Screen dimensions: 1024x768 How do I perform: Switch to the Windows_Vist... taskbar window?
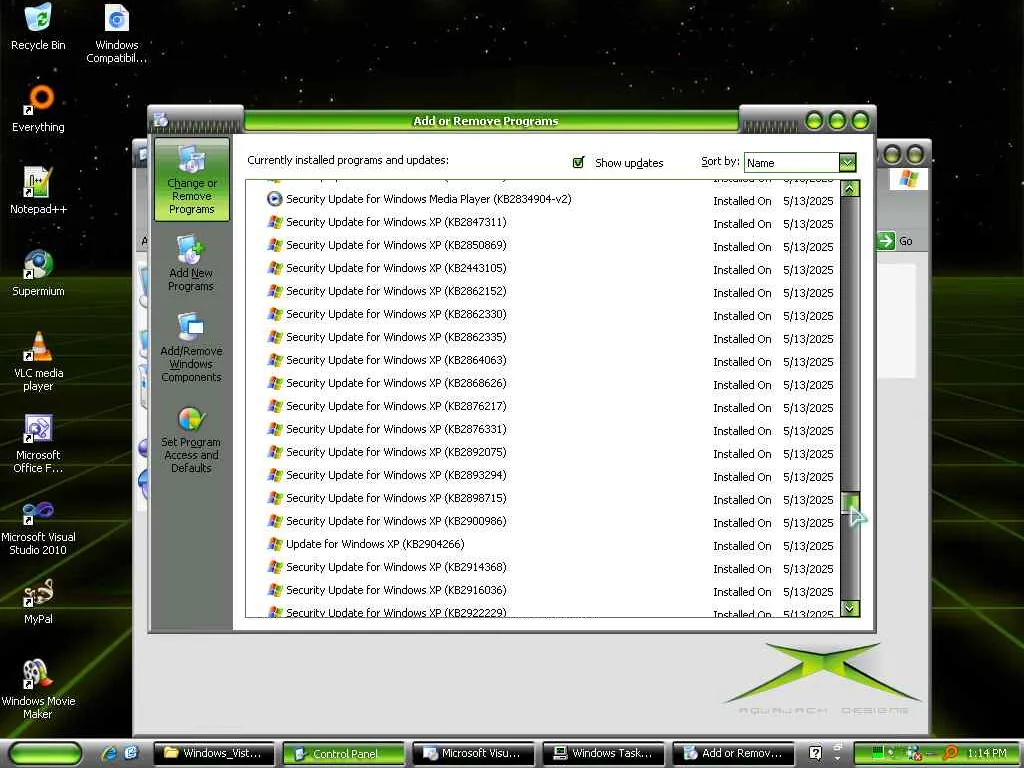pos(214,754)
